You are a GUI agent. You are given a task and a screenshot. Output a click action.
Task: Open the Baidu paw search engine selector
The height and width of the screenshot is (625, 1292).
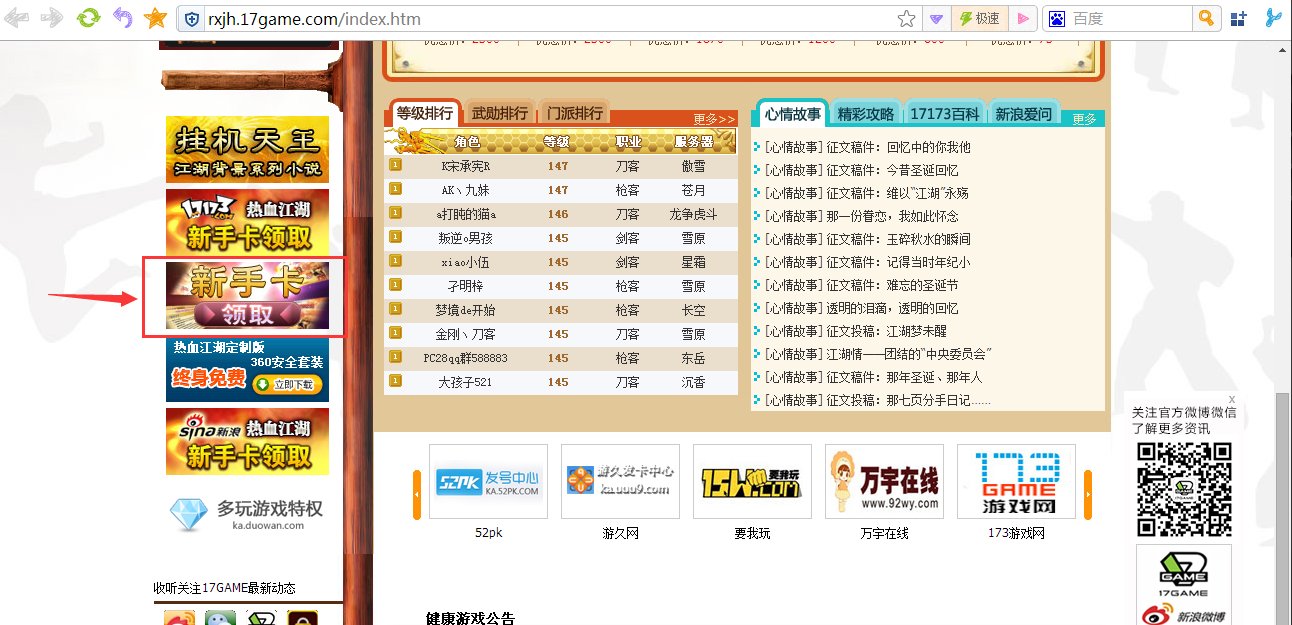1056,18
